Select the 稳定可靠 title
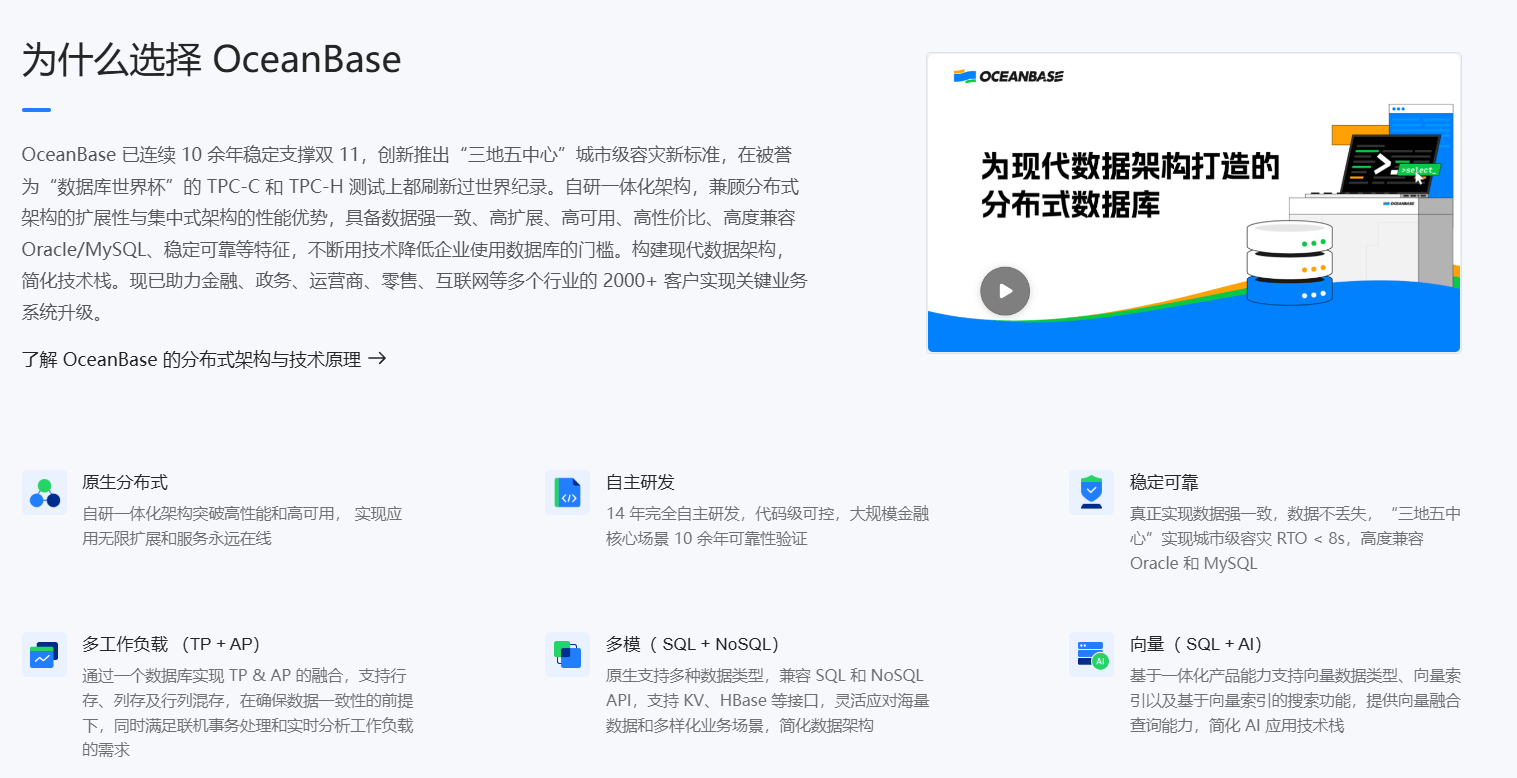1517x778 pixels. pos(1164,483)
